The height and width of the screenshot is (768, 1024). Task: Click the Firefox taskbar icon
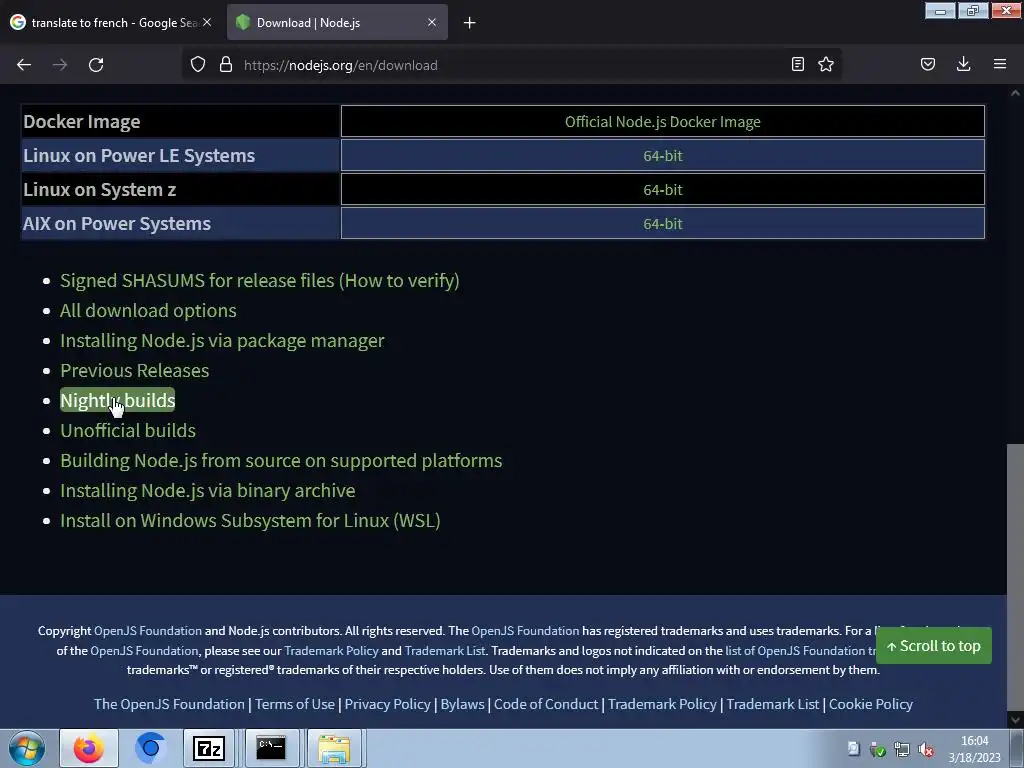point(89,748)
